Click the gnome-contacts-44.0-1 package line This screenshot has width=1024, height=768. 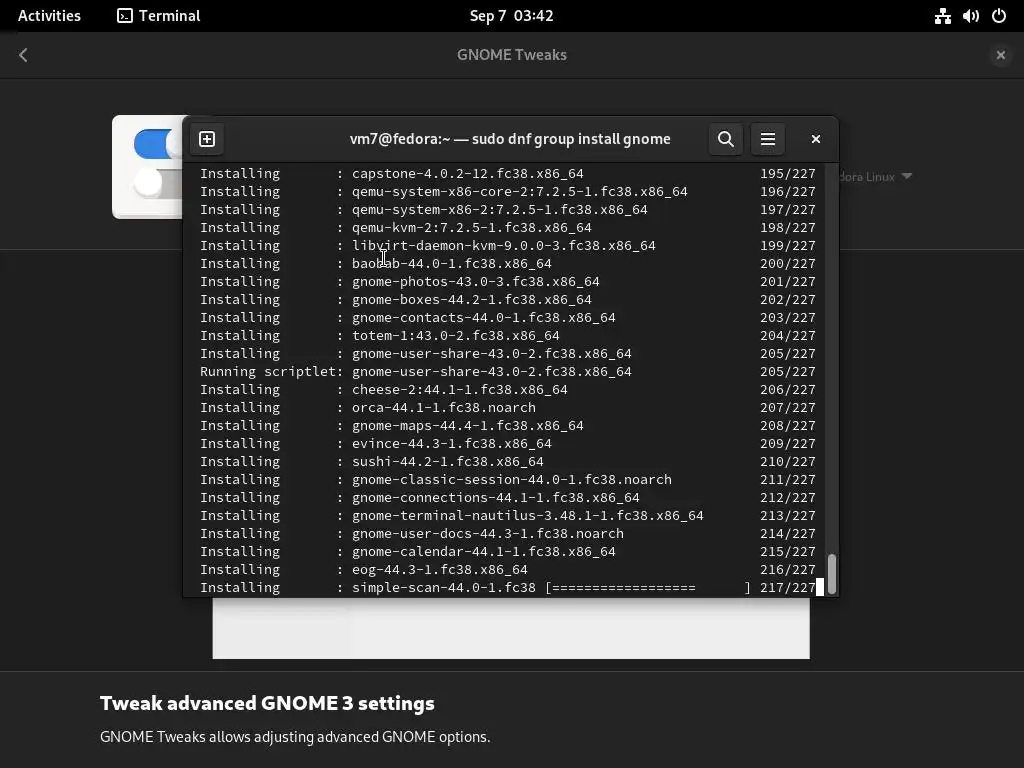[507, 317]
